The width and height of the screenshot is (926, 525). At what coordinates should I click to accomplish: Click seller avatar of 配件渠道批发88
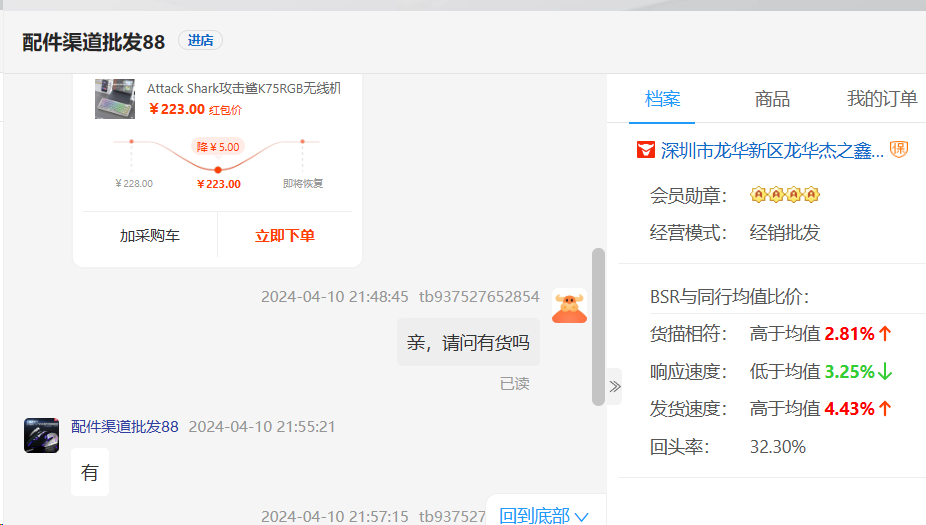41,435
